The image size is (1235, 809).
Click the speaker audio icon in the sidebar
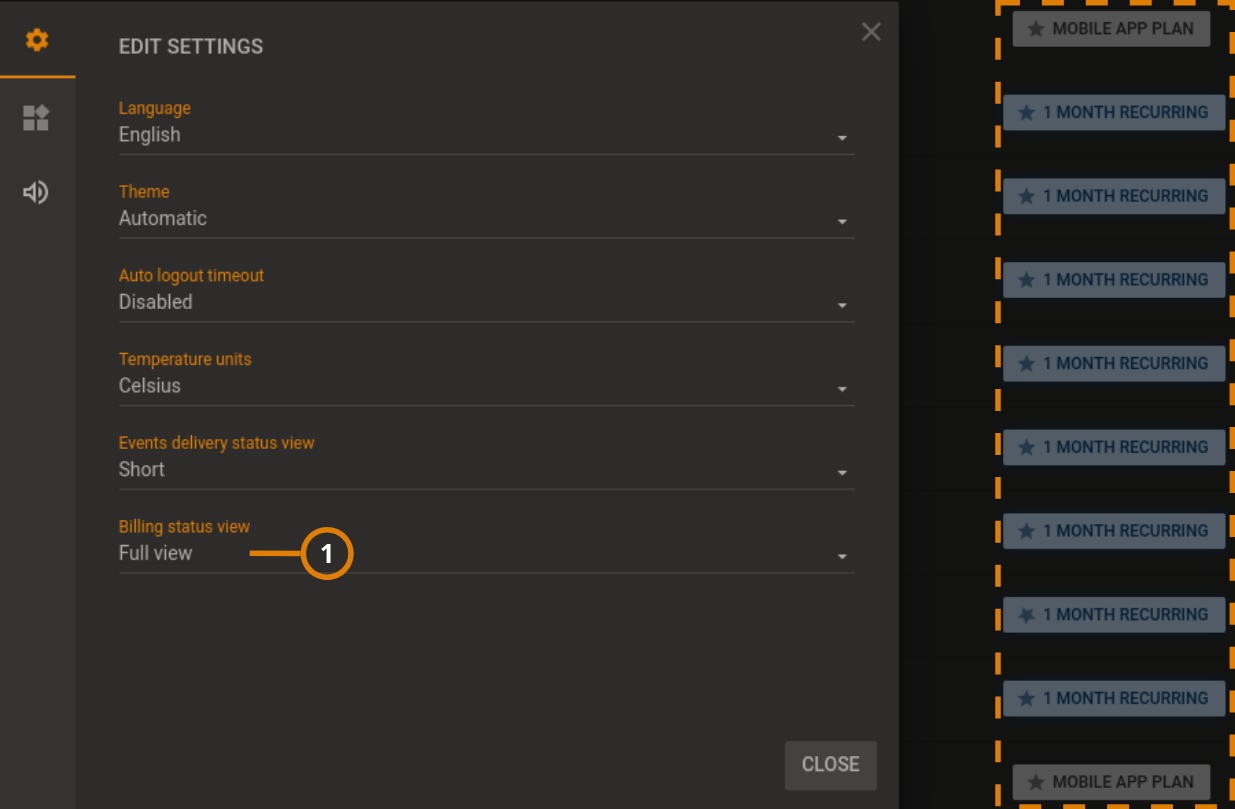pos(36,192)
